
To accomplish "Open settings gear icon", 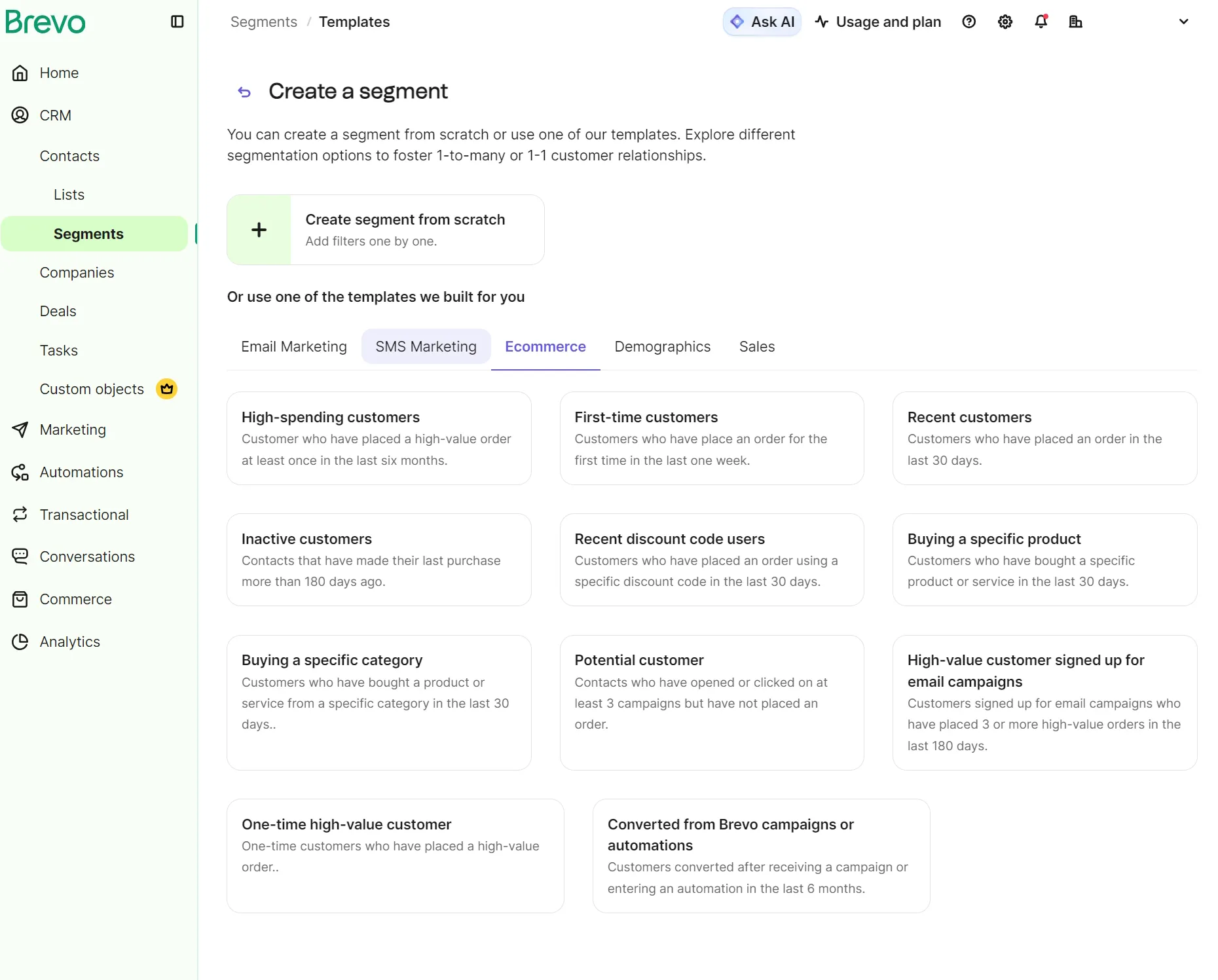I will tap(1005, 22).
